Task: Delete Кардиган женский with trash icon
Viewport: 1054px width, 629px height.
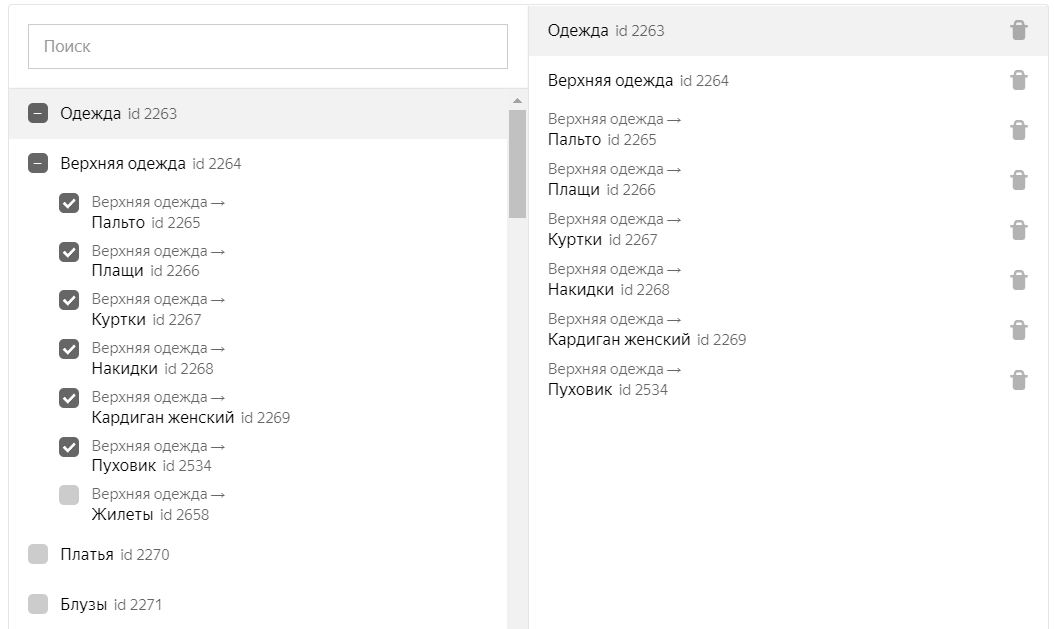Action: click(1018, 330)
